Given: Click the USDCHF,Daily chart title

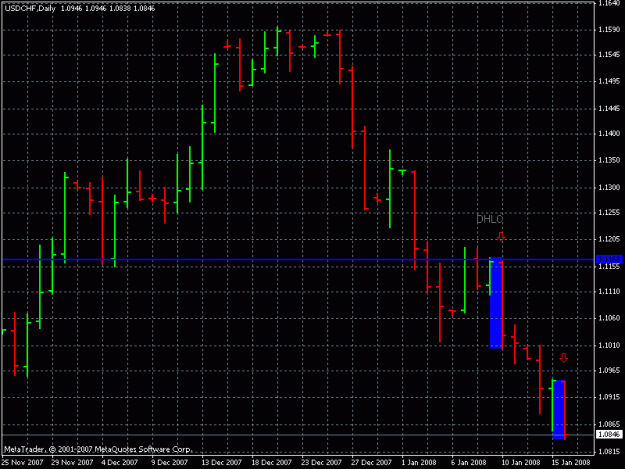Looking at the screenshot, I should pyautogui.click(x=30, y=8).
